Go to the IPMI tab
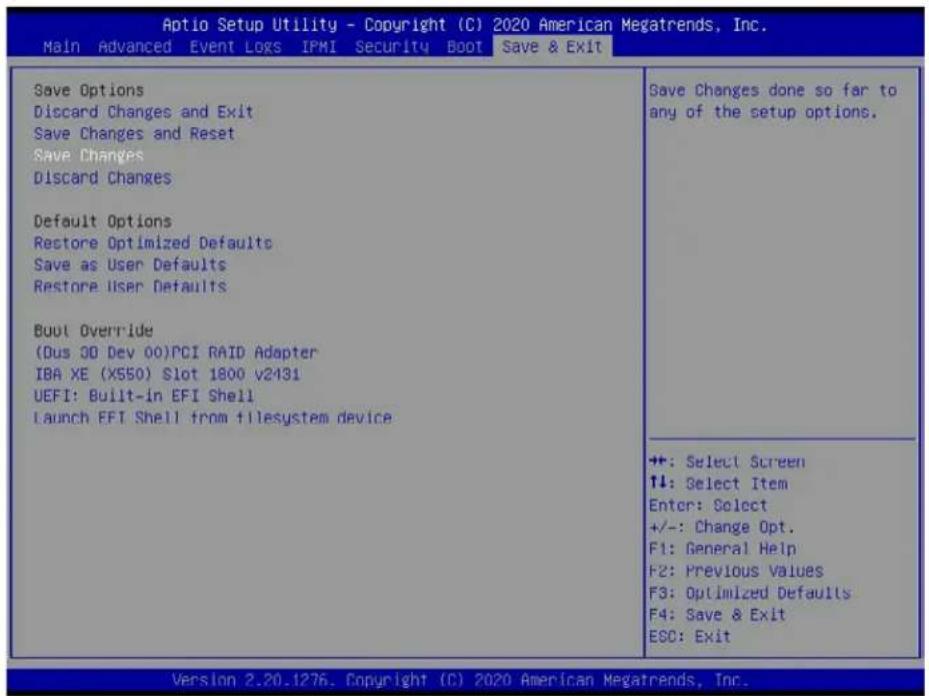 319,47
